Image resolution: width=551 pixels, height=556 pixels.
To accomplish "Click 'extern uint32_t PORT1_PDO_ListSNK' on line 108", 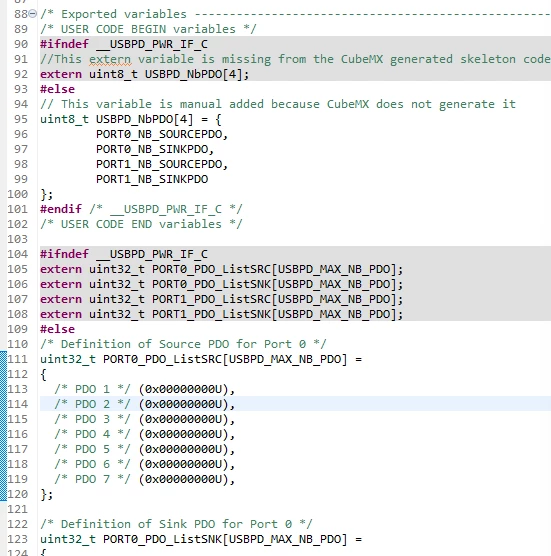I will pyautogui.click(x=155, y=314).
